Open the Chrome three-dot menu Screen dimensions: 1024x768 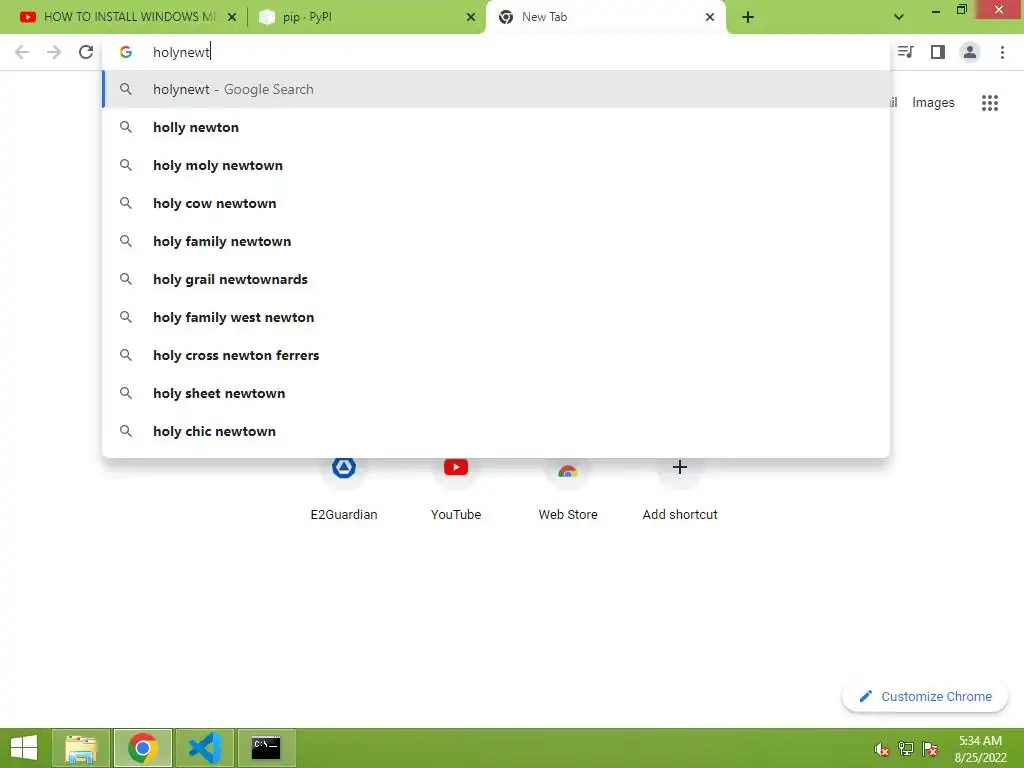click(1002, 52)
